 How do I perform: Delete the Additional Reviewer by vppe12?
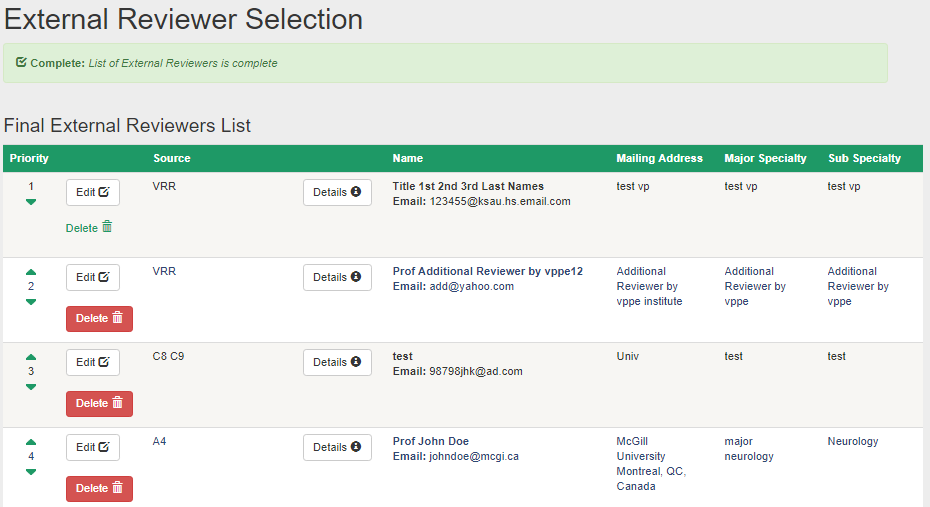pos(99,318)
